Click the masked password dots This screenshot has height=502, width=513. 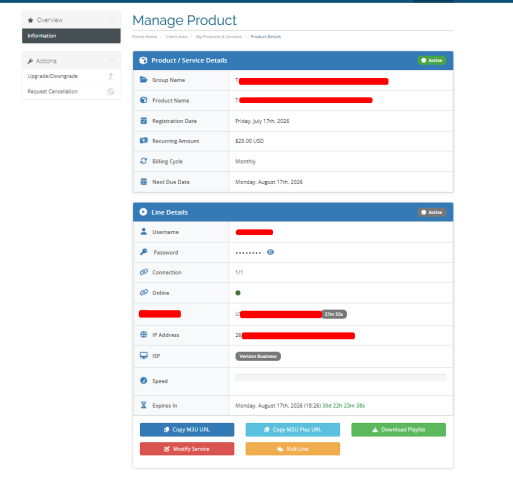coord(248,253)
